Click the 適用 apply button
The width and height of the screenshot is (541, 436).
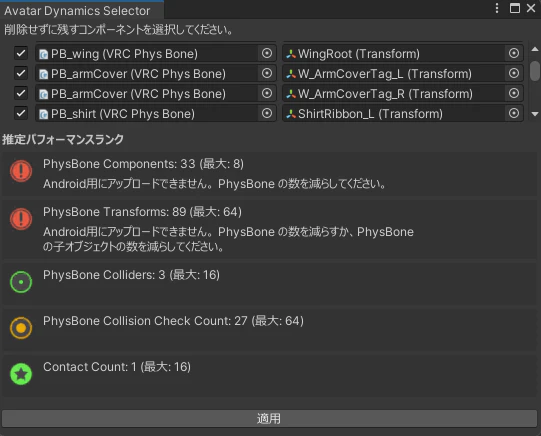coord(269,418)
